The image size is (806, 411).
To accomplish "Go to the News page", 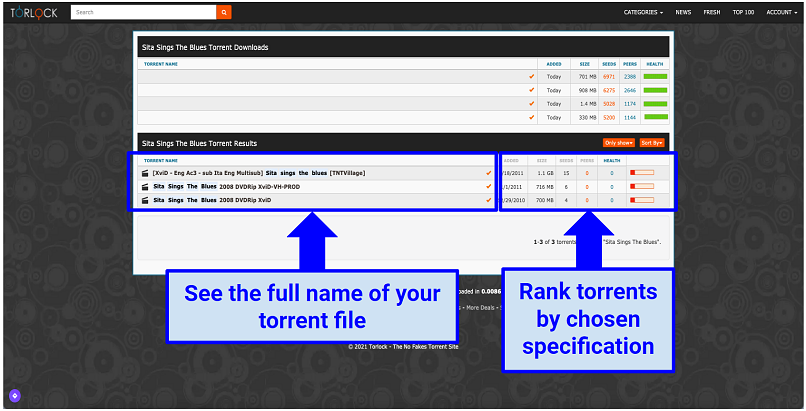I will point(683,12).
